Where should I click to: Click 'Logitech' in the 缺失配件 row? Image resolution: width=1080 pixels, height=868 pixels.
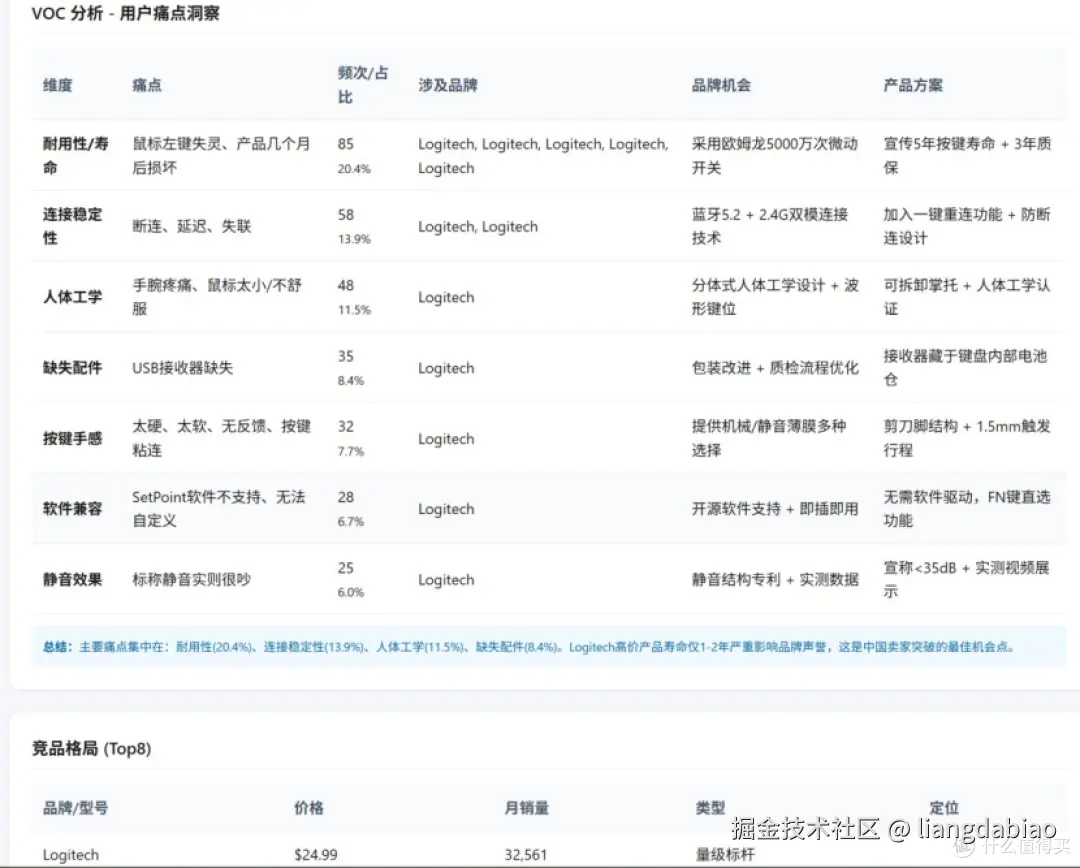click(x=446, y=368)
